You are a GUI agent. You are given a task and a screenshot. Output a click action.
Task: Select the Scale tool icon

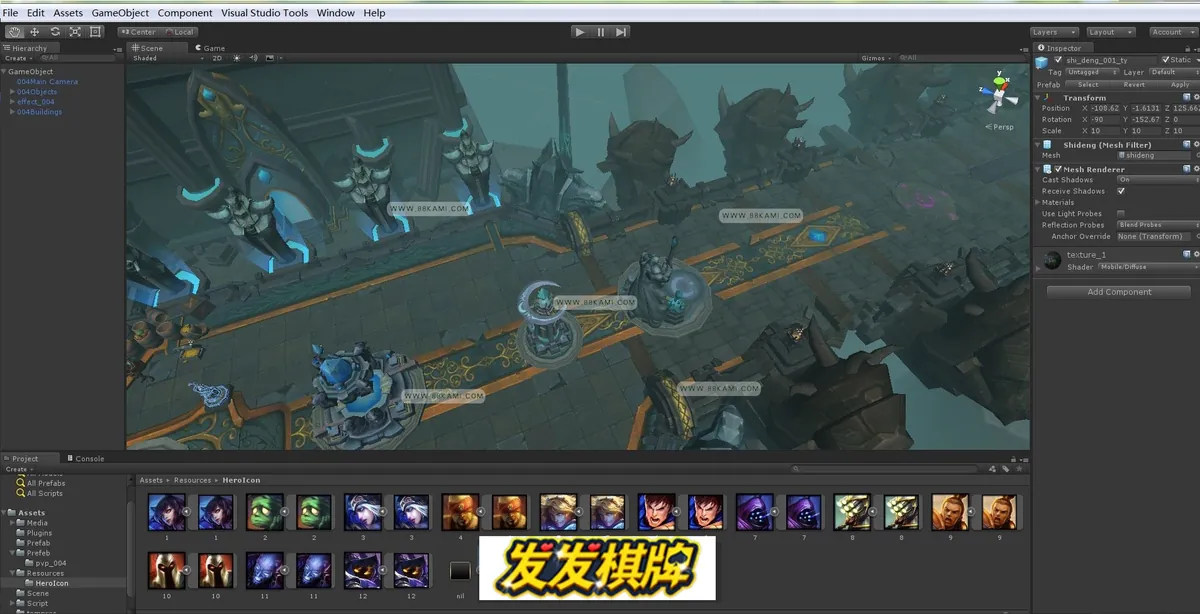[75, 32]
